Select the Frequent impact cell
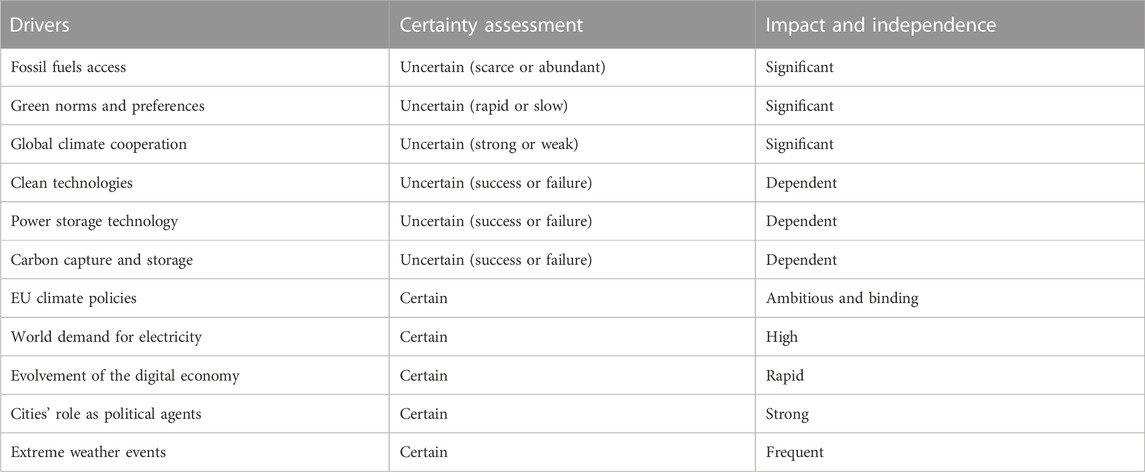Viewport: 1145px width, 472px height. click(x=950, y=452)
